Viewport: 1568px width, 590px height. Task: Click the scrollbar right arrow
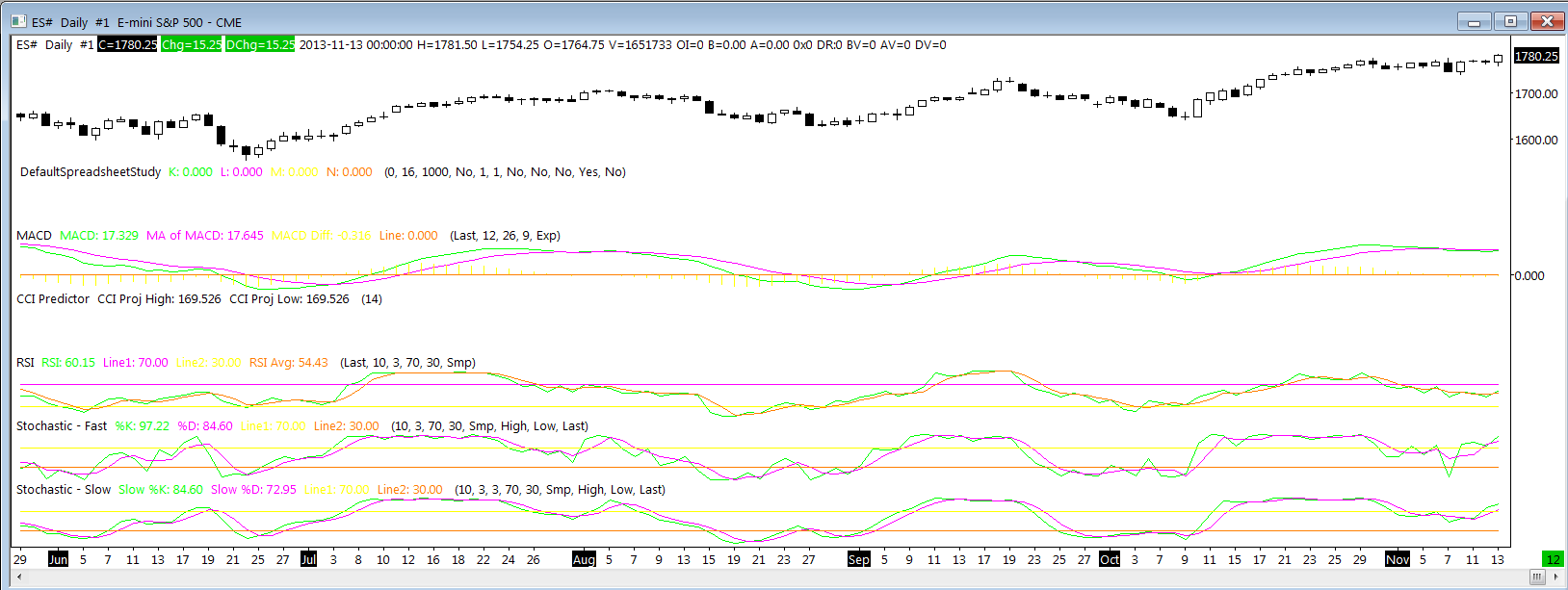click(1555, 577)
